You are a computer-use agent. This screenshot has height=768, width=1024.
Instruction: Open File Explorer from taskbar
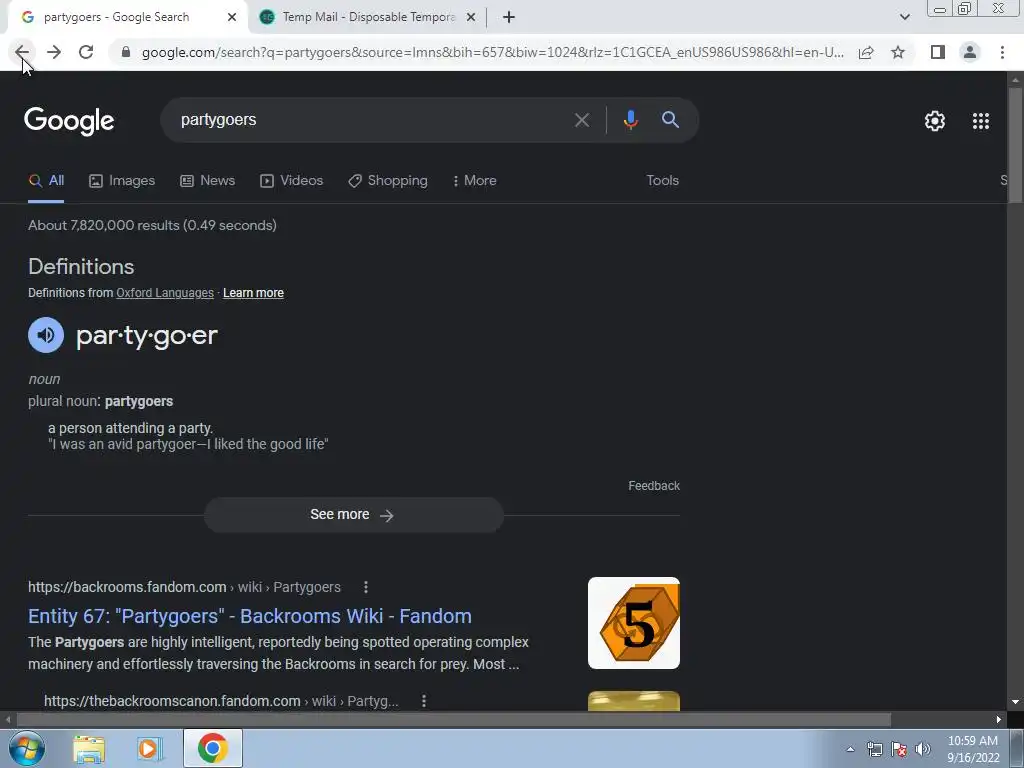click(89, 749)
